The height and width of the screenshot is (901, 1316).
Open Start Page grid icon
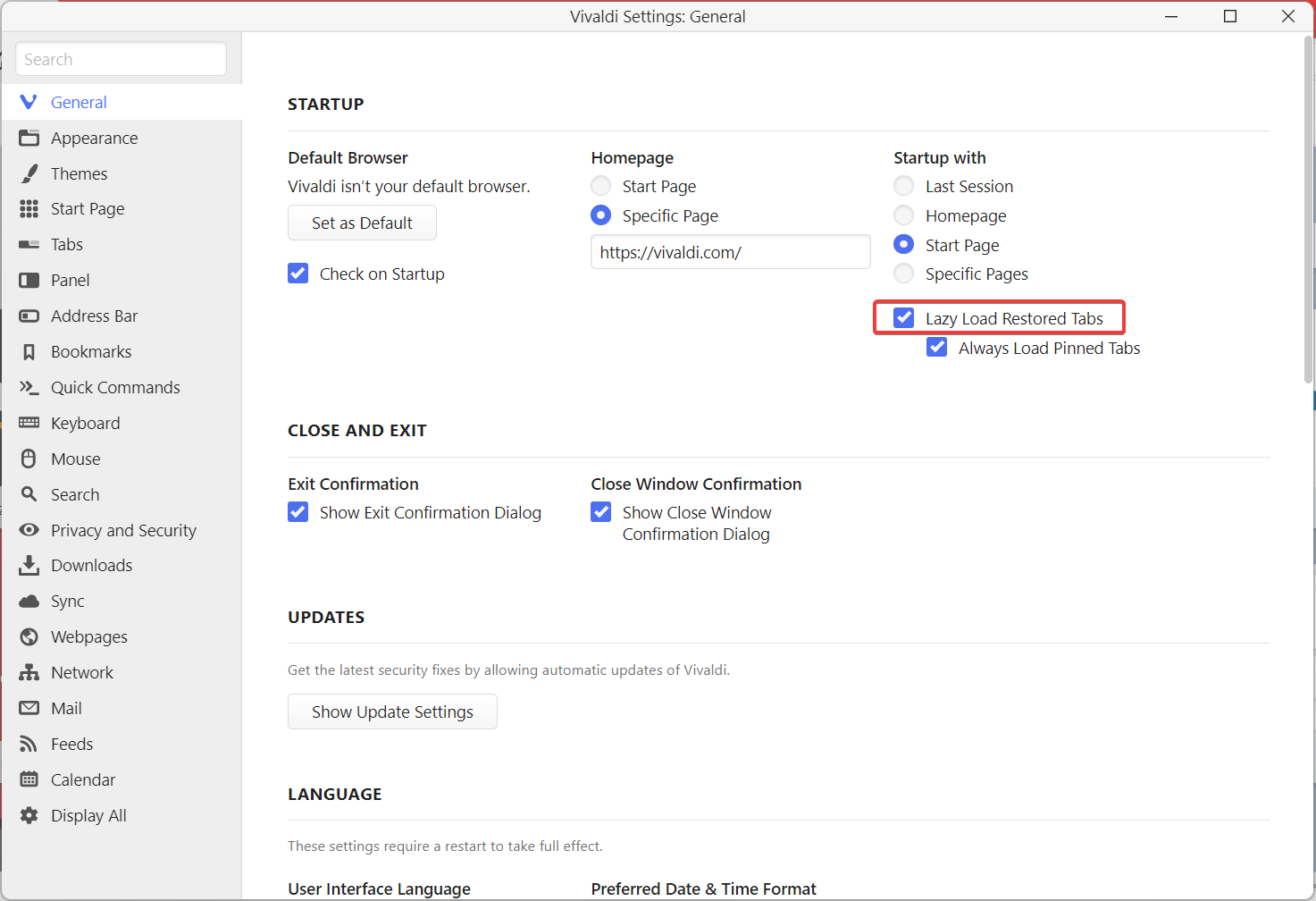29,209
